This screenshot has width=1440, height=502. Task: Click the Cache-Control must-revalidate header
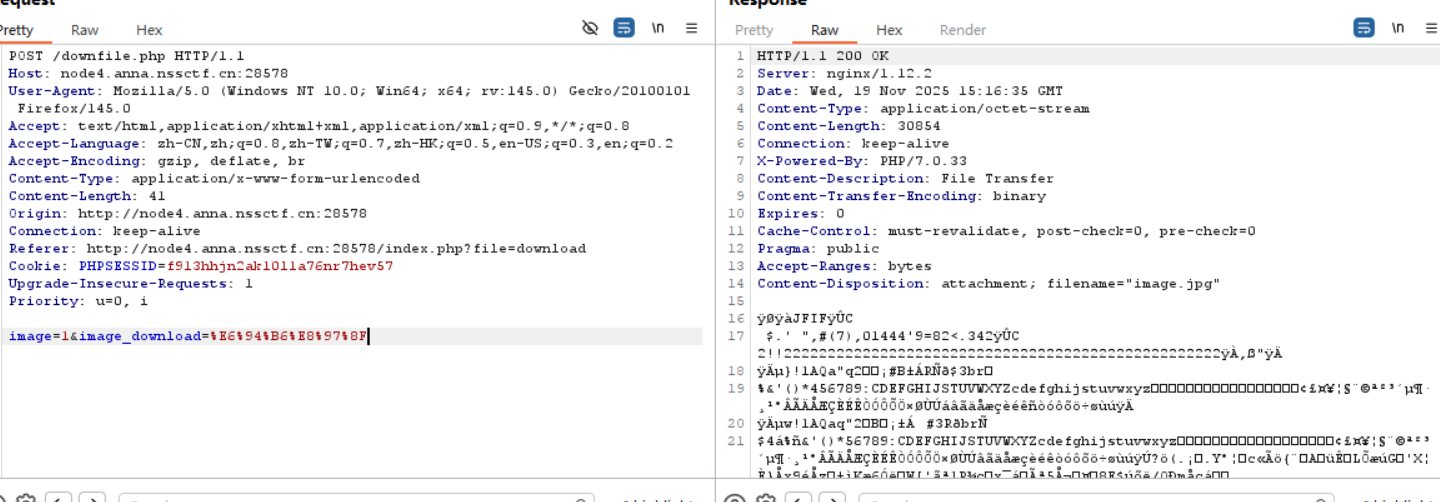[1005, 231]
